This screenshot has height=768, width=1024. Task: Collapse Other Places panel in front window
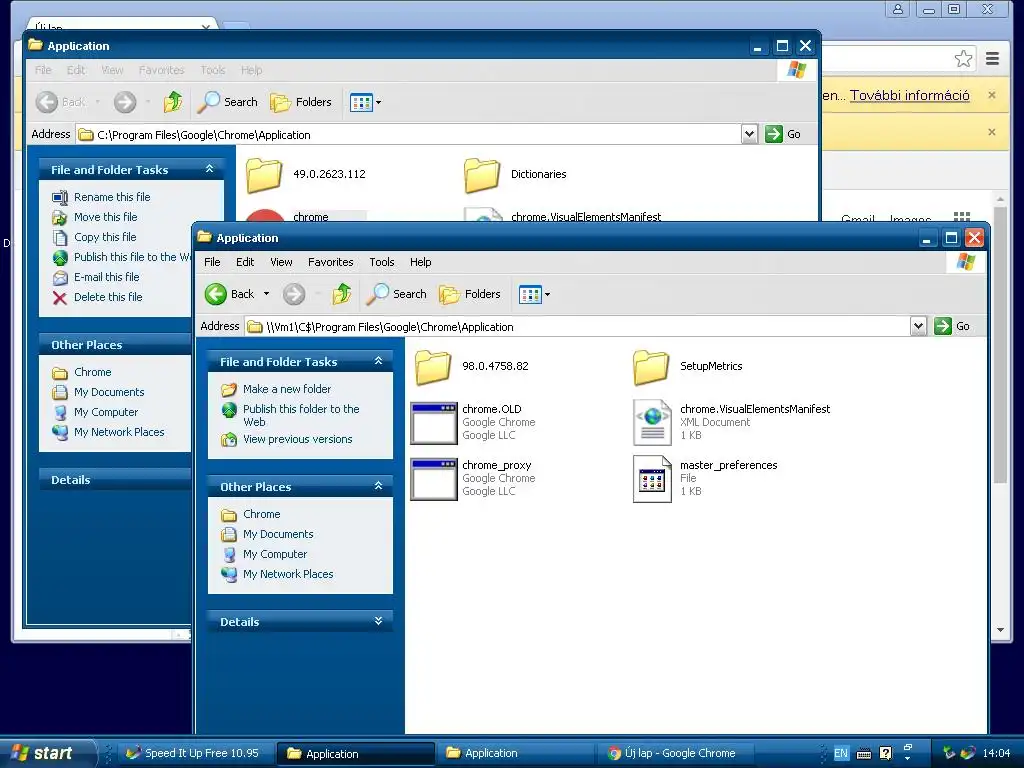378,486
